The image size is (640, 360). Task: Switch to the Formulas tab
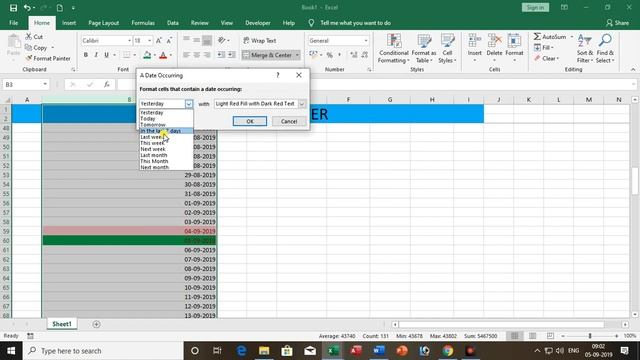pyautogui.click(x=143, y=23)
